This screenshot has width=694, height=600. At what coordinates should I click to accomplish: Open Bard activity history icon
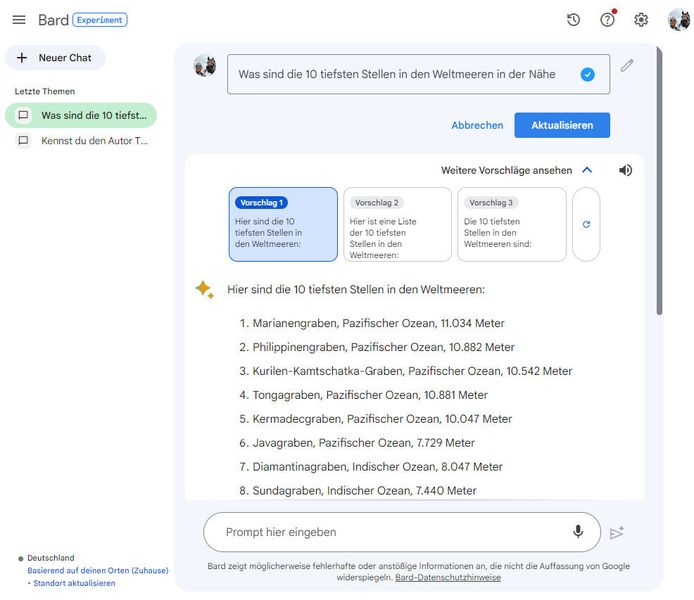[573, 20]
